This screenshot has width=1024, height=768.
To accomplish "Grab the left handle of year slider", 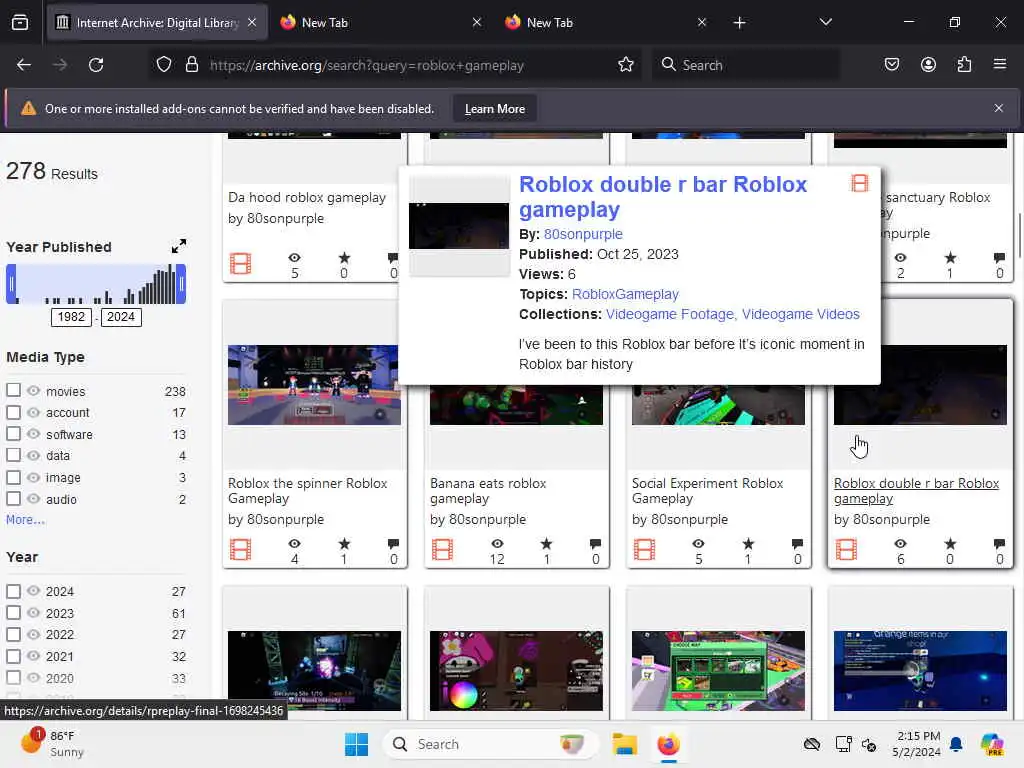I will 11,284.
